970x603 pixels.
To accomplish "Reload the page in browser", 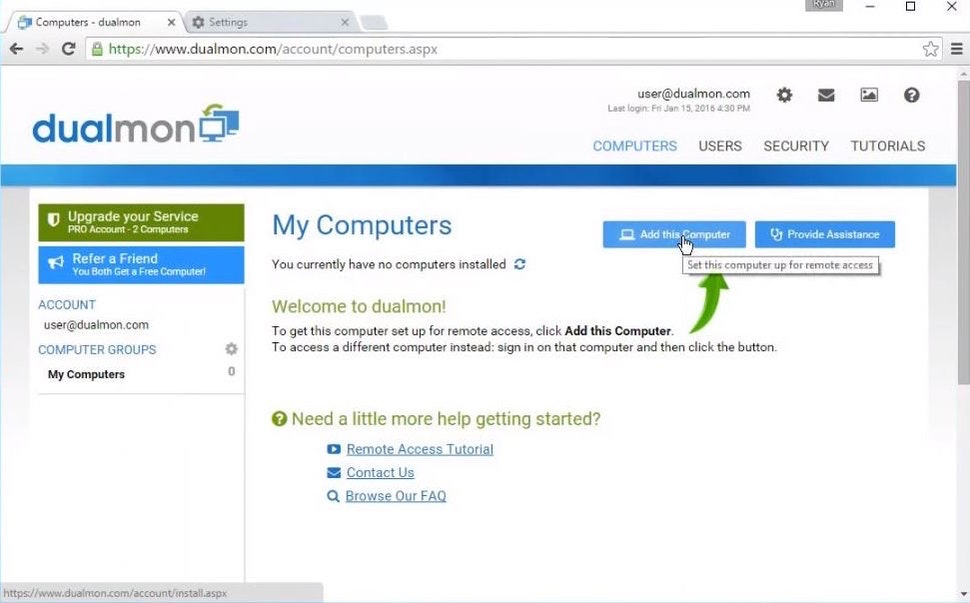I will (x=69, y=49).
